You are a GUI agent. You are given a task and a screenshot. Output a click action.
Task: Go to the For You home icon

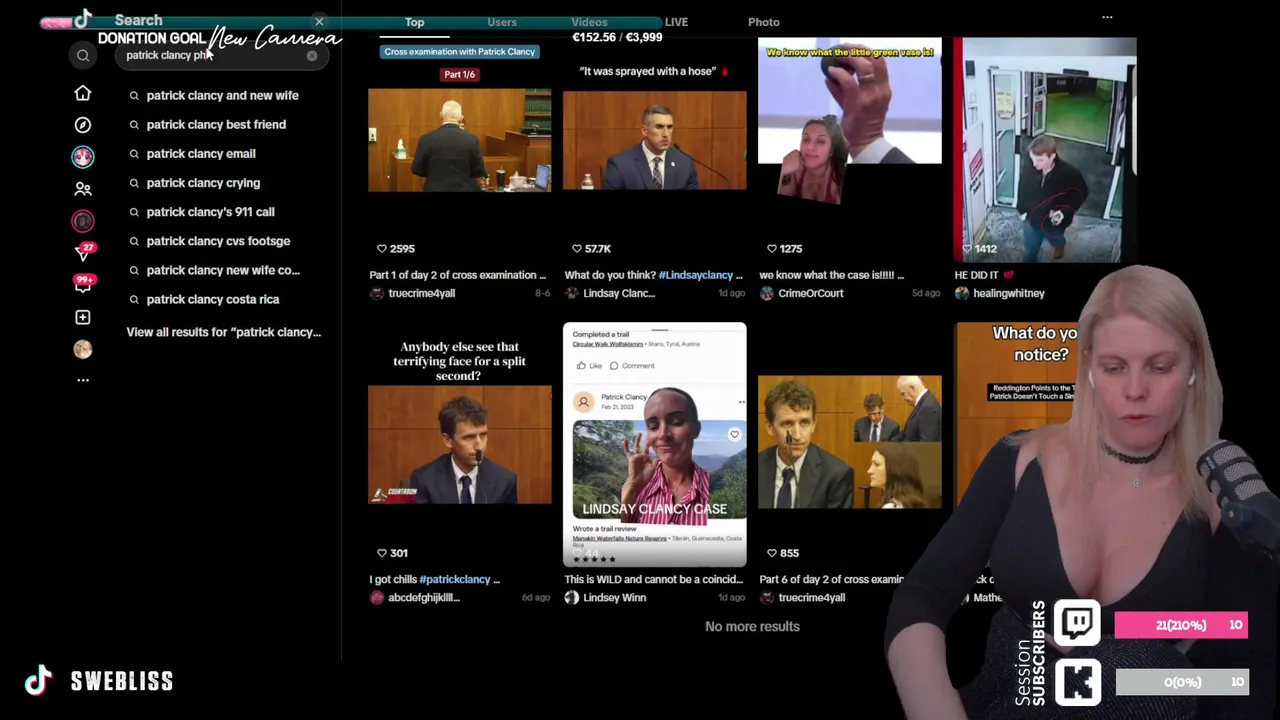83,94
